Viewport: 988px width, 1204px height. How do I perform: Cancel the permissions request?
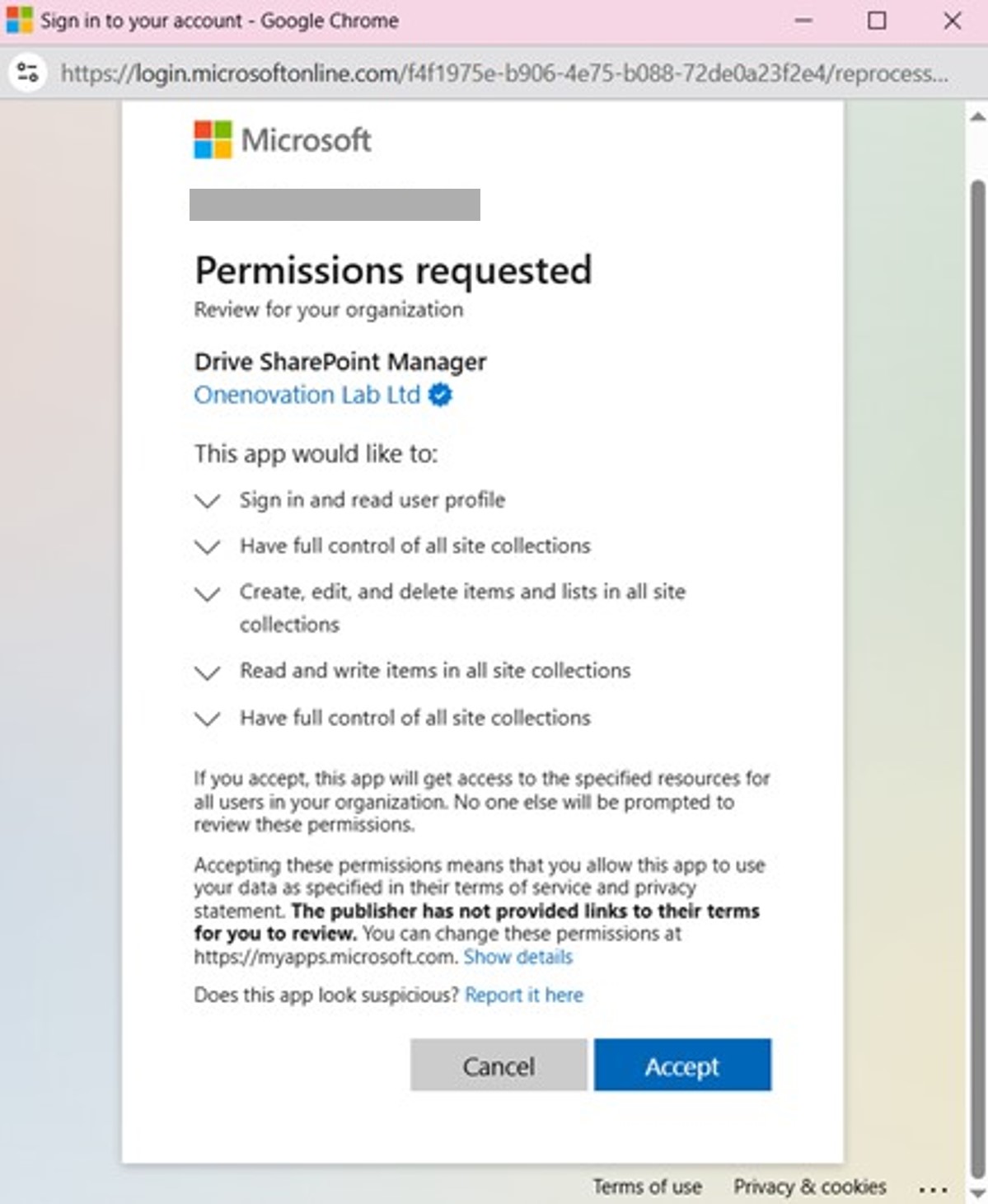[499, 1065]
